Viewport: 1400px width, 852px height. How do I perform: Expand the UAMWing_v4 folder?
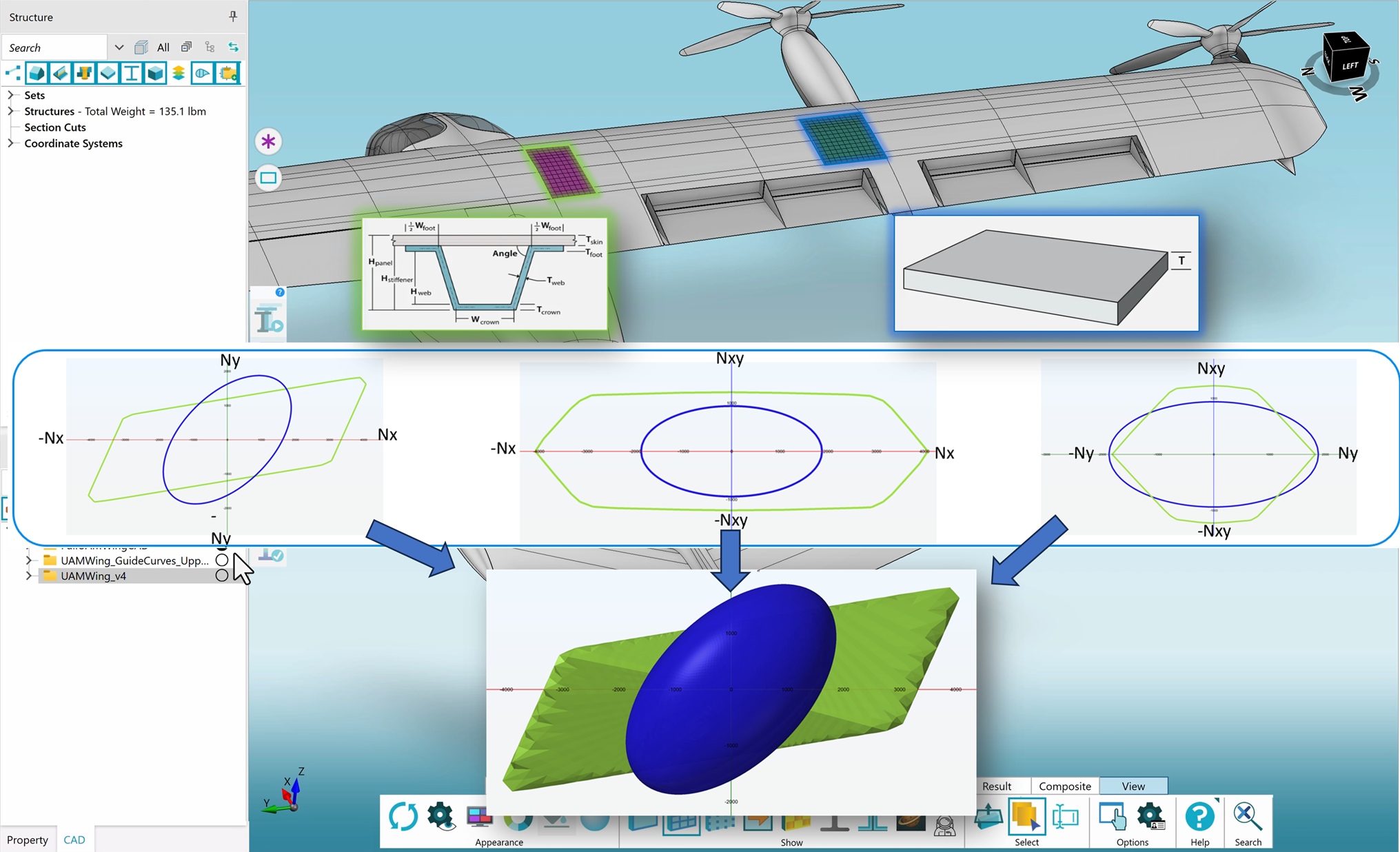(28, 576)
